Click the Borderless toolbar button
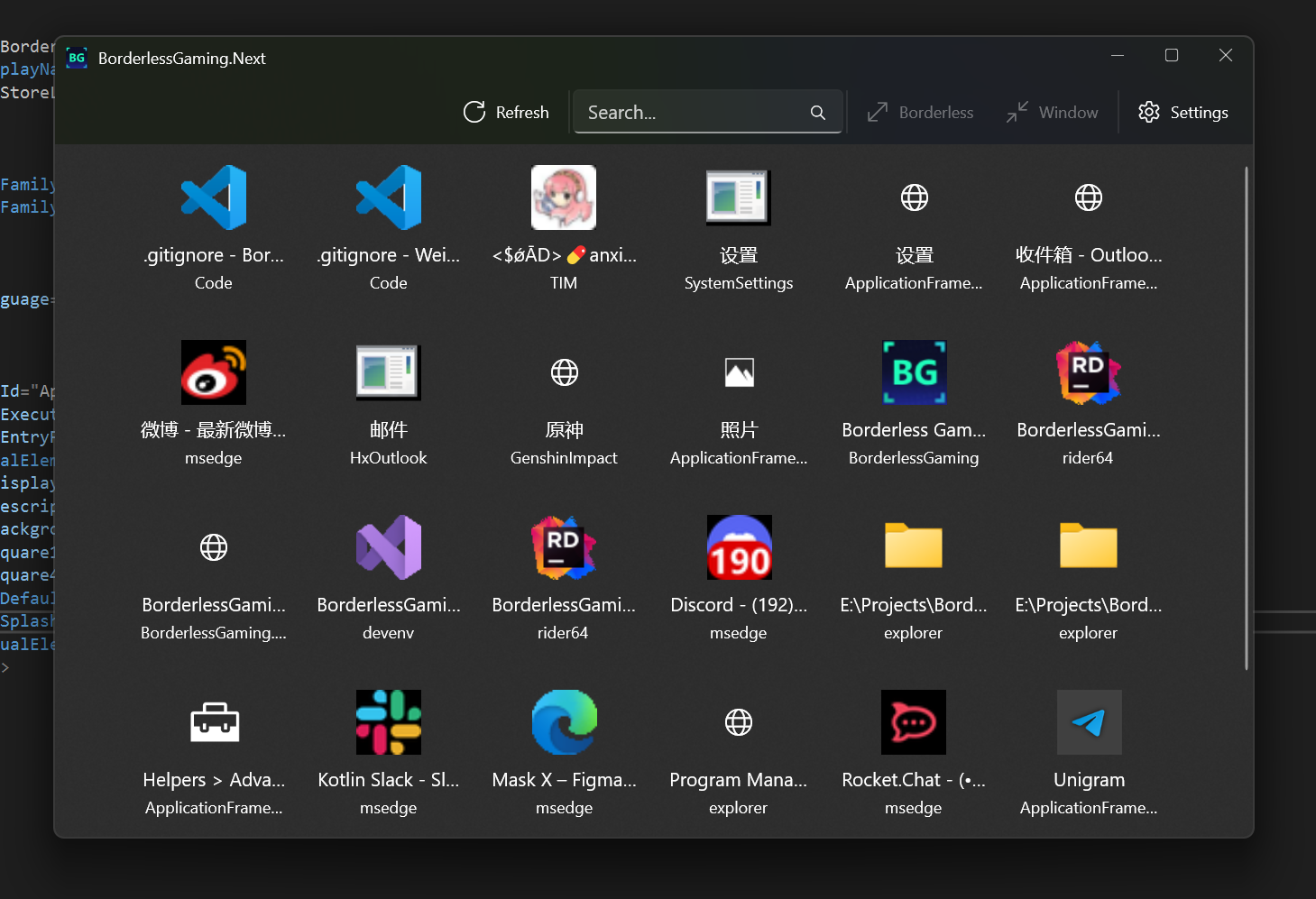The height and width of the screenshot is (899, 1316). coord(921,112)
